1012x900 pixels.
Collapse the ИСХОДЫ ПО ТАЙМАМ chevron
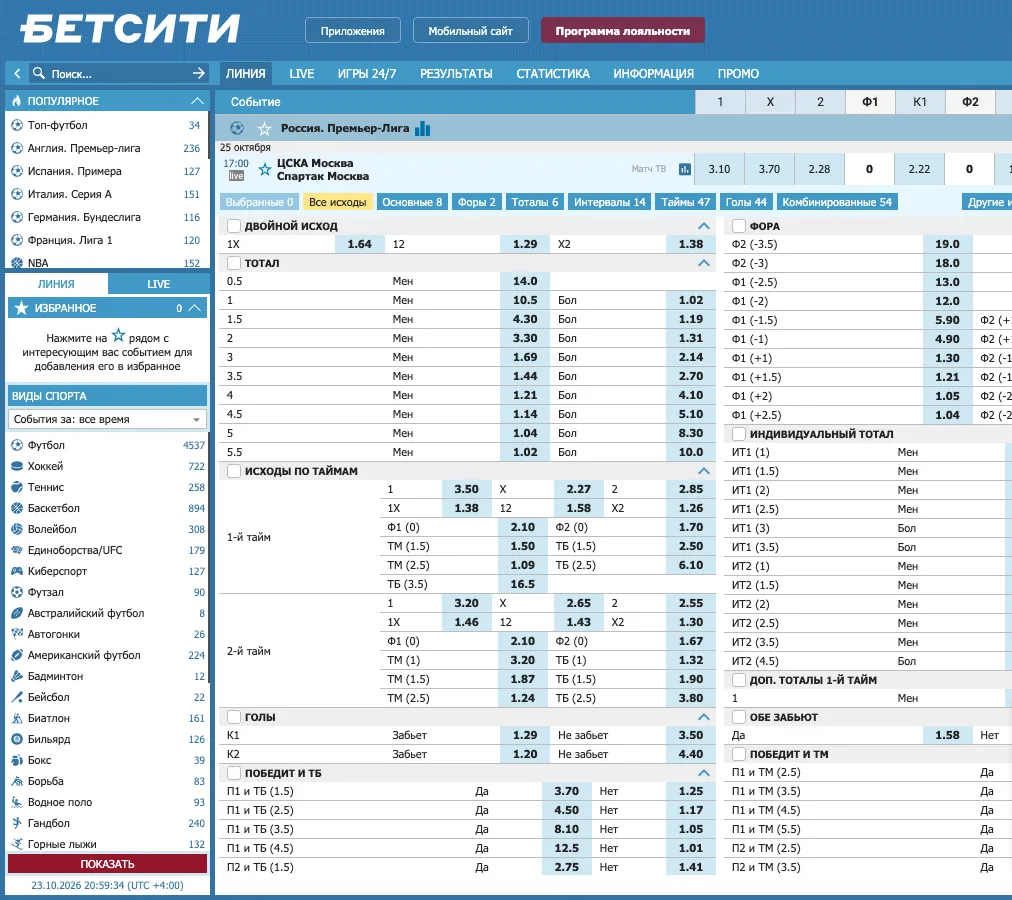(703, 471)
